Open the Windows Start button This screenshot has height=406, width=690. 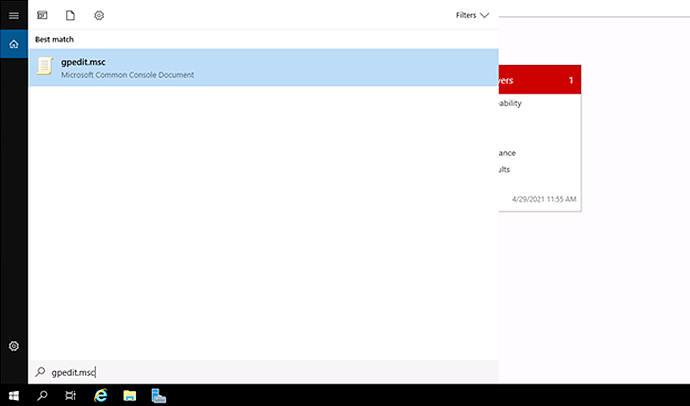coord(14,395)
